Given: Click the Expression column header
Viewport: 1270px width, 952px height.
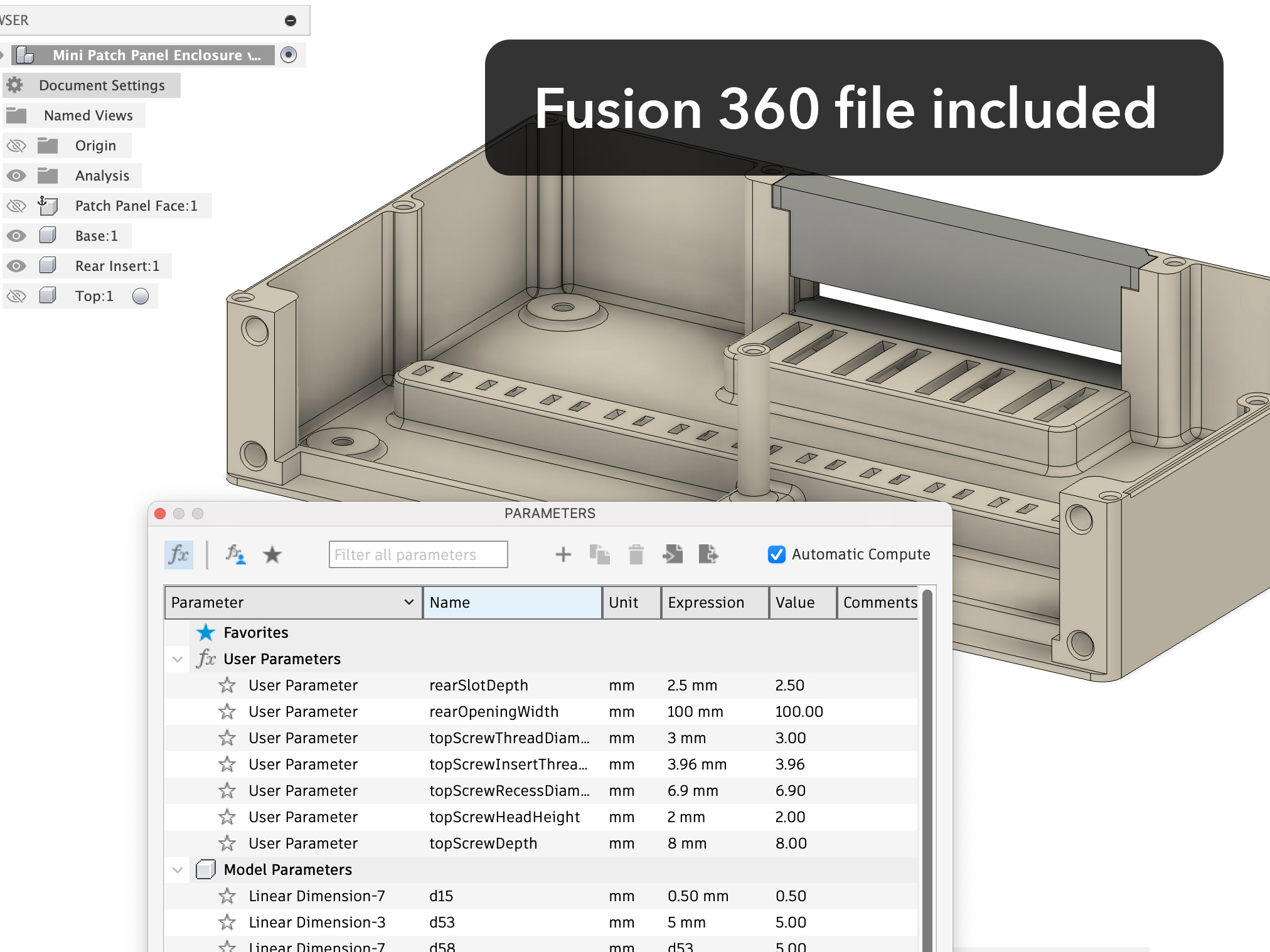Looking at the screenshot, I should coord(715,602).
